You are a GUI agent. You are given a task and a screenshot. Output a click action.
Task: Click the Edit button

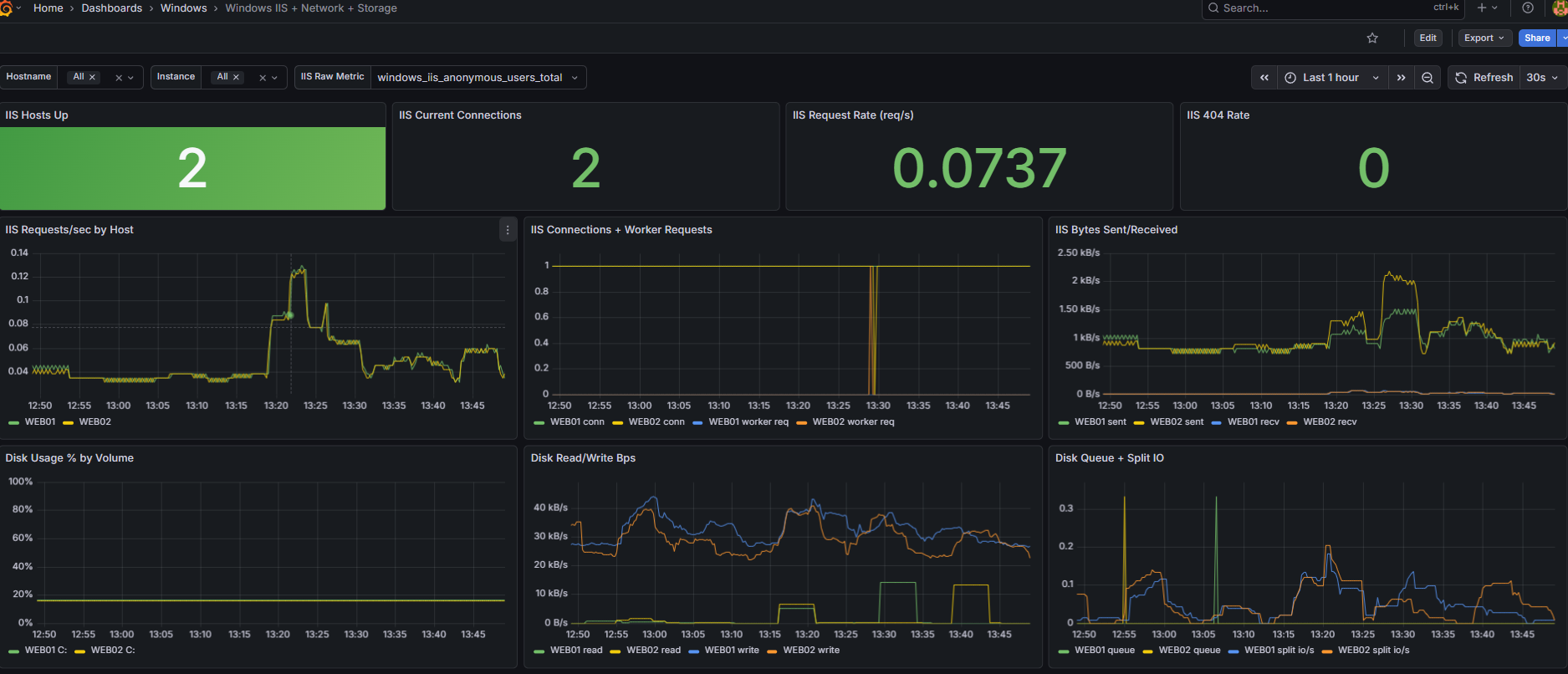[x=1428, y=38]
